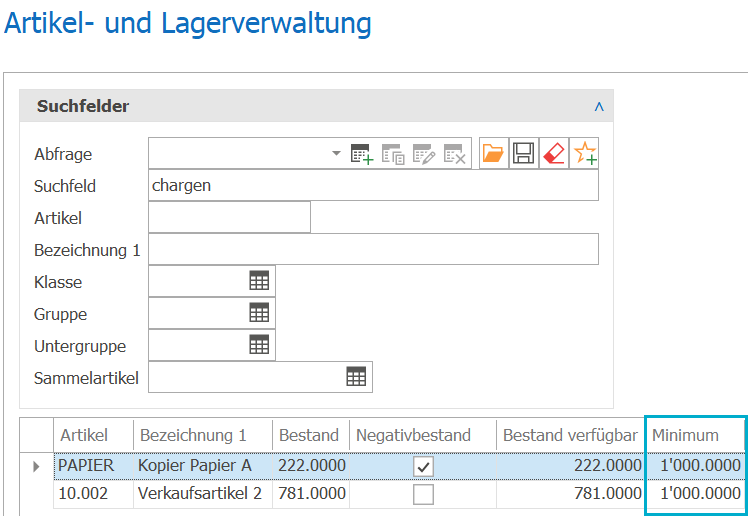Add favorite with star plus icon
Image resolution: width=748 pixels, height=516 pixels.
click(584, 154)
